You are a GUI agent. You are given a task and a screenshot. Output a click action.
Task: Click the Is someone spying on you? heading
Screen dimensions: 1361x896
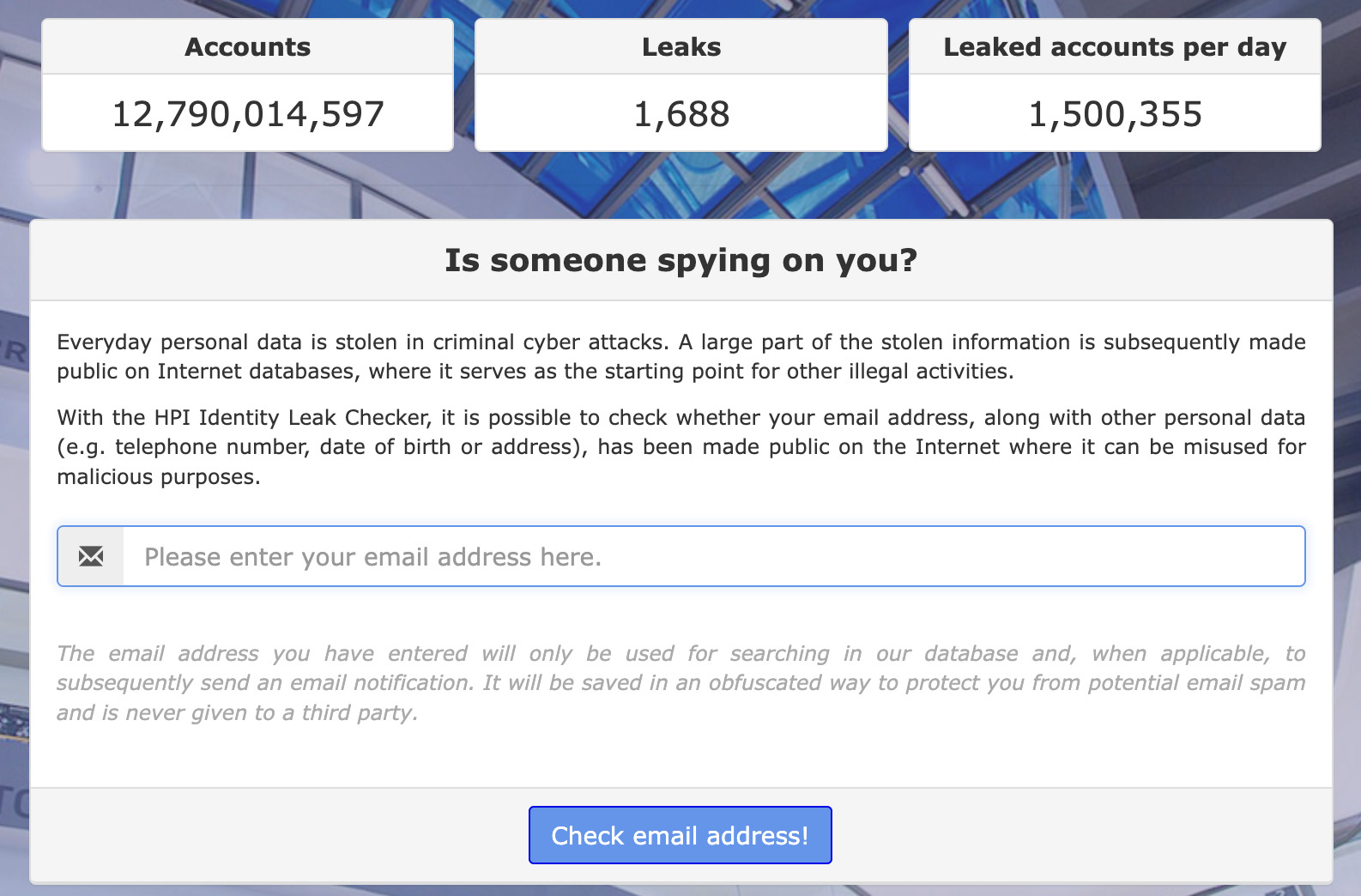click(681, 260)
